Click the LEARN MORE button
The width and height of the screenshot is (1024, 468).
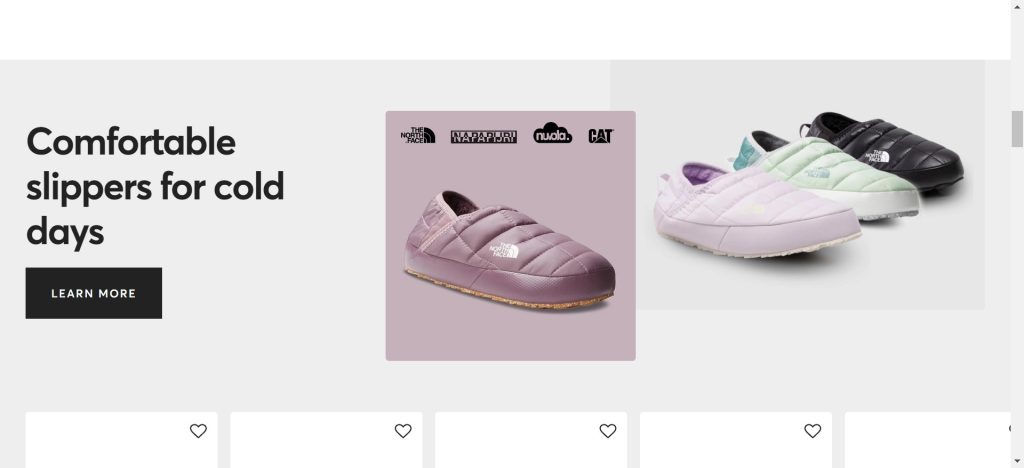93,293
